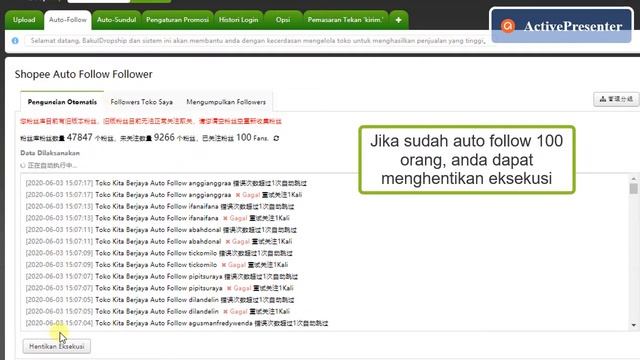The height and width of the screenshot is (360, 640).
Task: Open the Histori Login tab
Action: (x=238, y=20)
